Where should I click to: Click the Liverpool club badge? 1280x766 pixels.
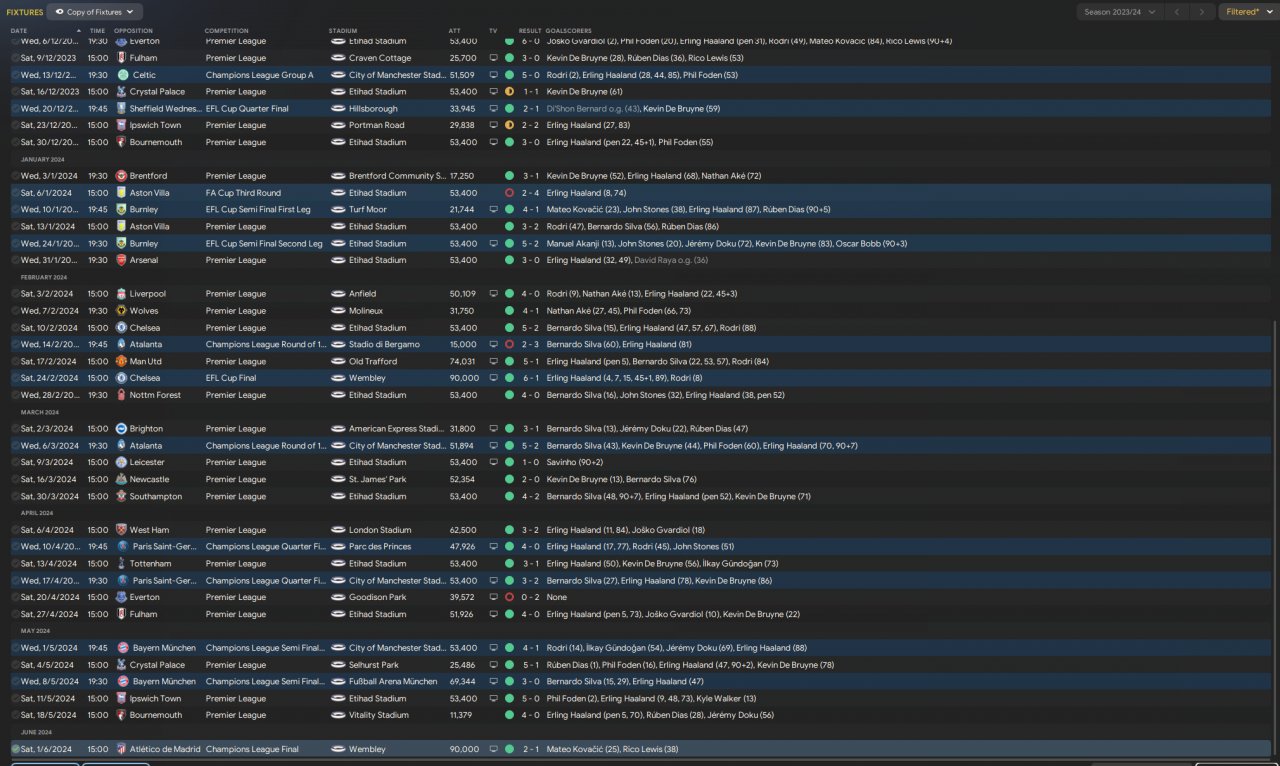pyautogui.click(x=122, y=294)
